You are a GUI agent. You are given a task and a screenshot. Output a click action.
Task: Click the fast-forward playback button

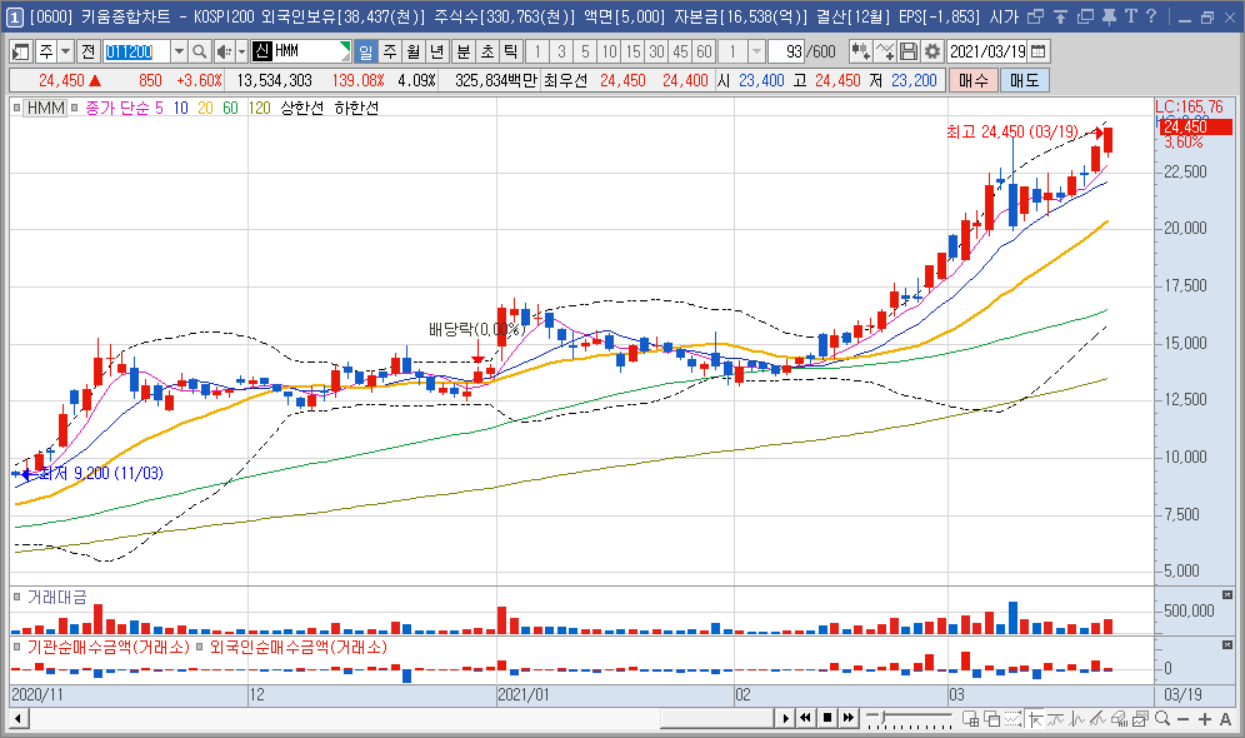(848, 718)
